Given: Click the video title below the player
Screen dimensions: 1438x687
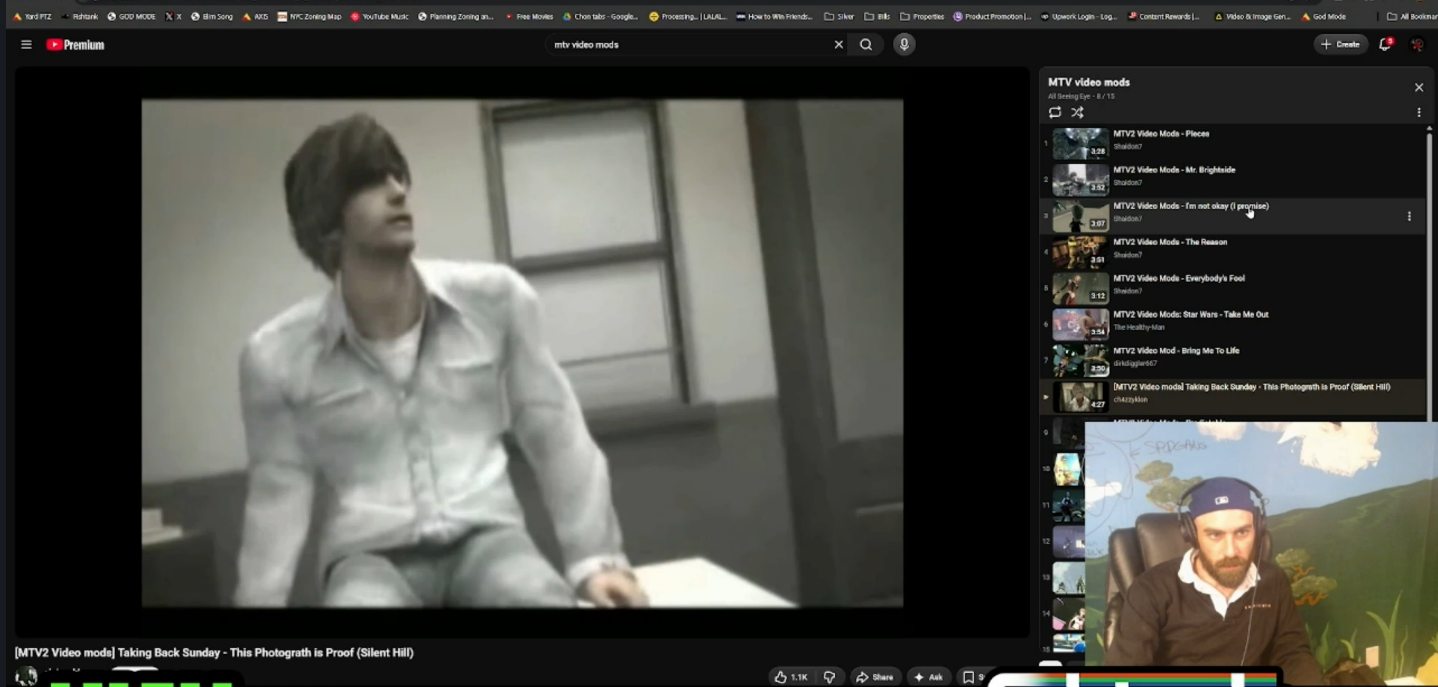Looking at the screenshot, I should [x=214, y=652].
